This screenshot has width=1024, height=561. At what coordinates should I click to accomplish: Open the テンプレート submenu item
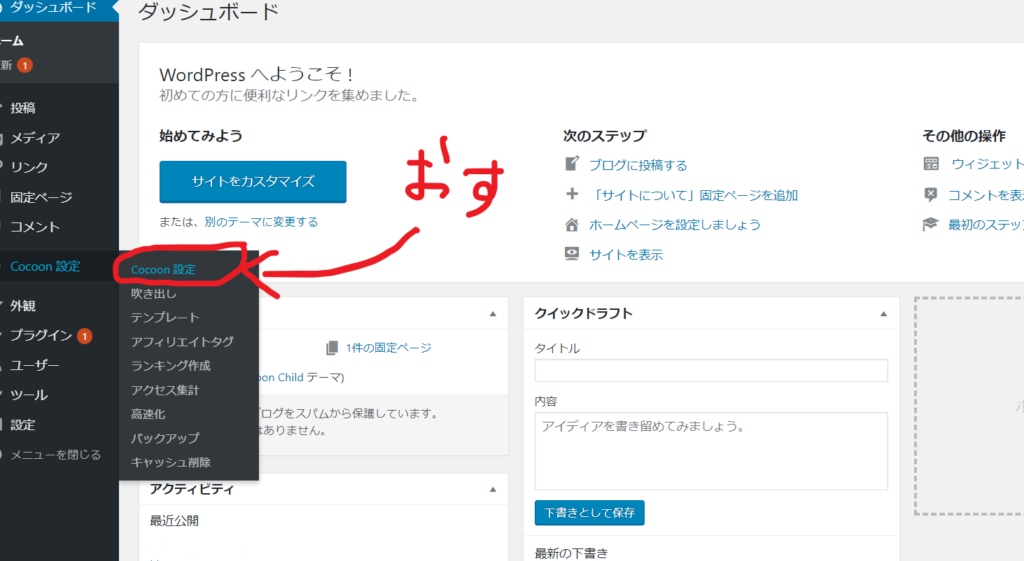(165, 317)
